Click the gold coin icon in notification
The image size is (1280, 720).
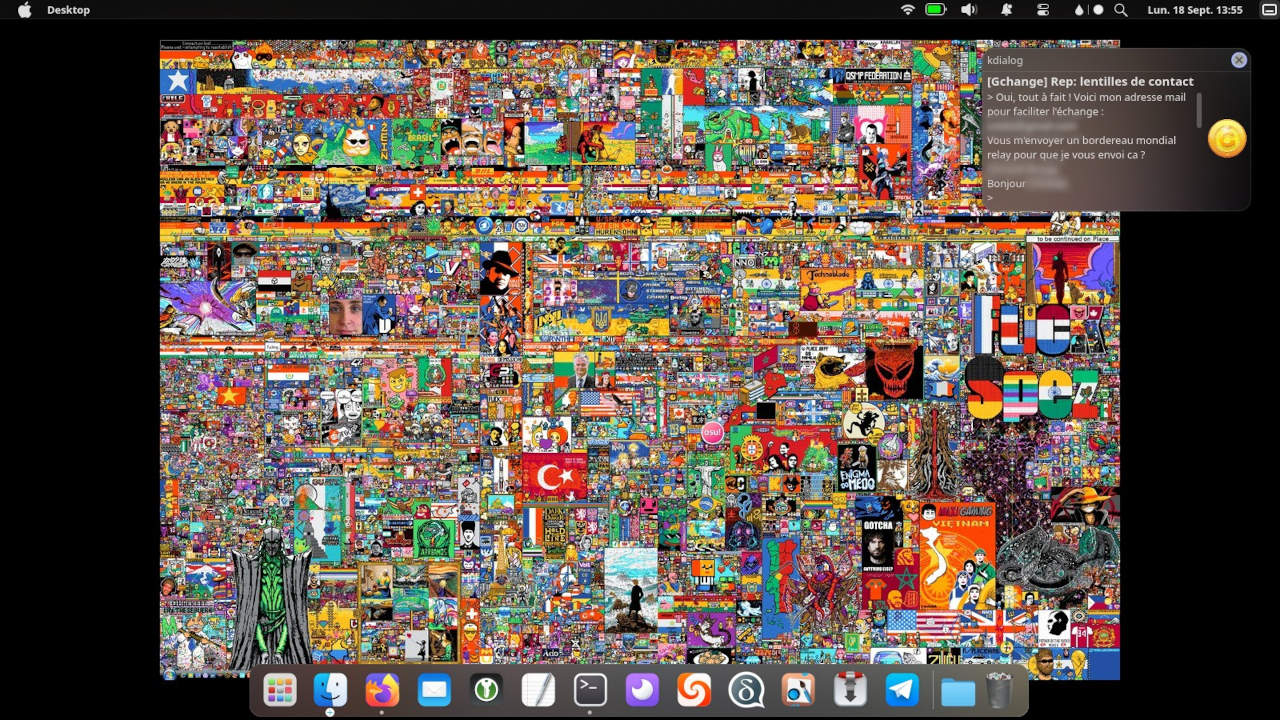(1227, 138)
